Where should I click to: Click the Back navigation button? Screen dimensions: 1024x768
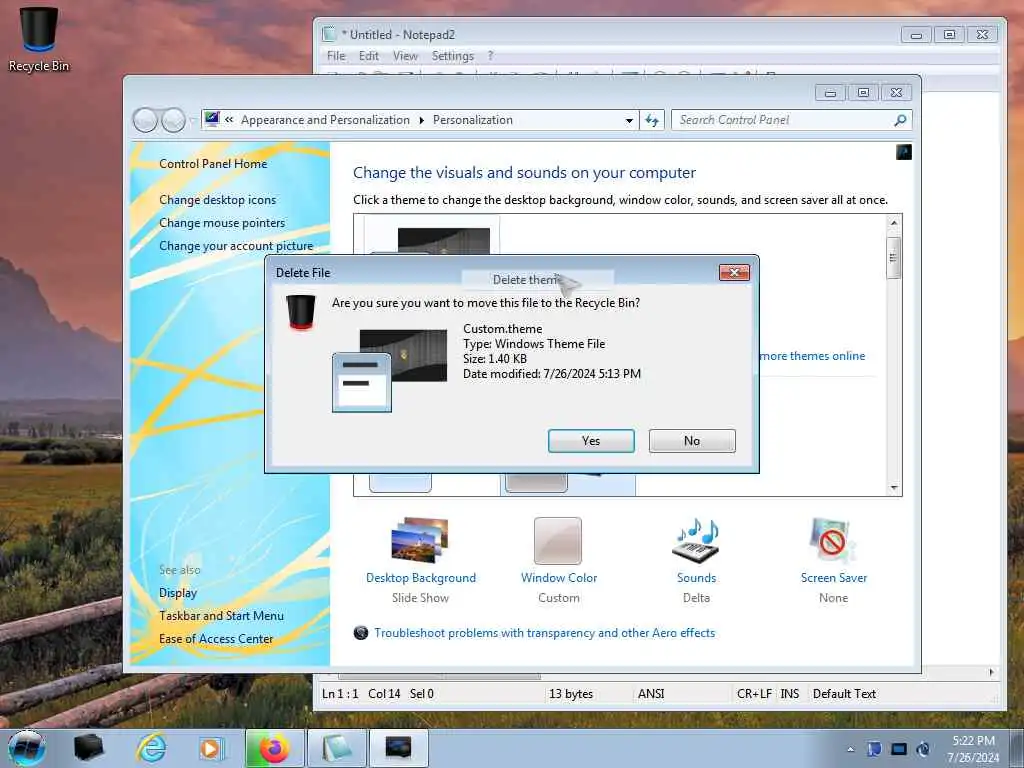coord(145,120)
